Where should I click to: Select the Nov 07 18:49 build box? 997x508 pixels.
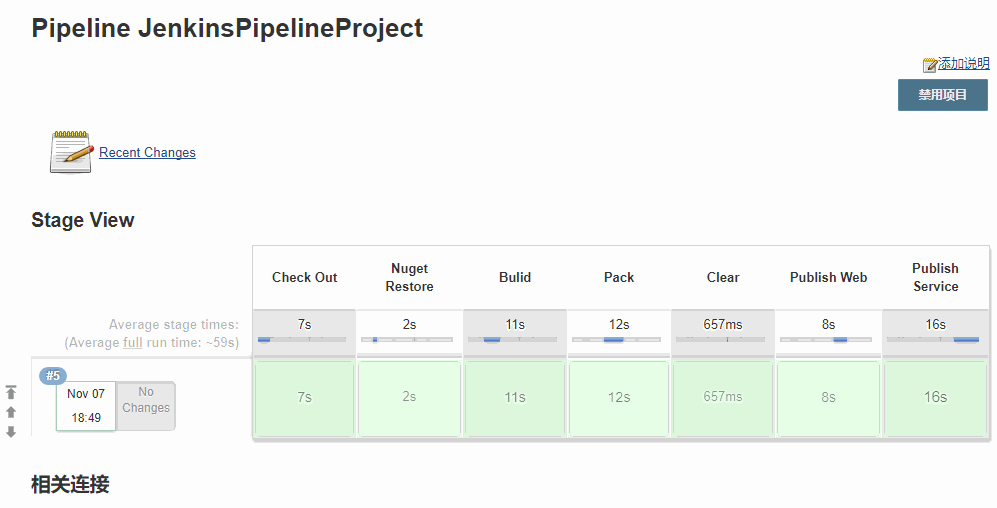coord(86,406)
